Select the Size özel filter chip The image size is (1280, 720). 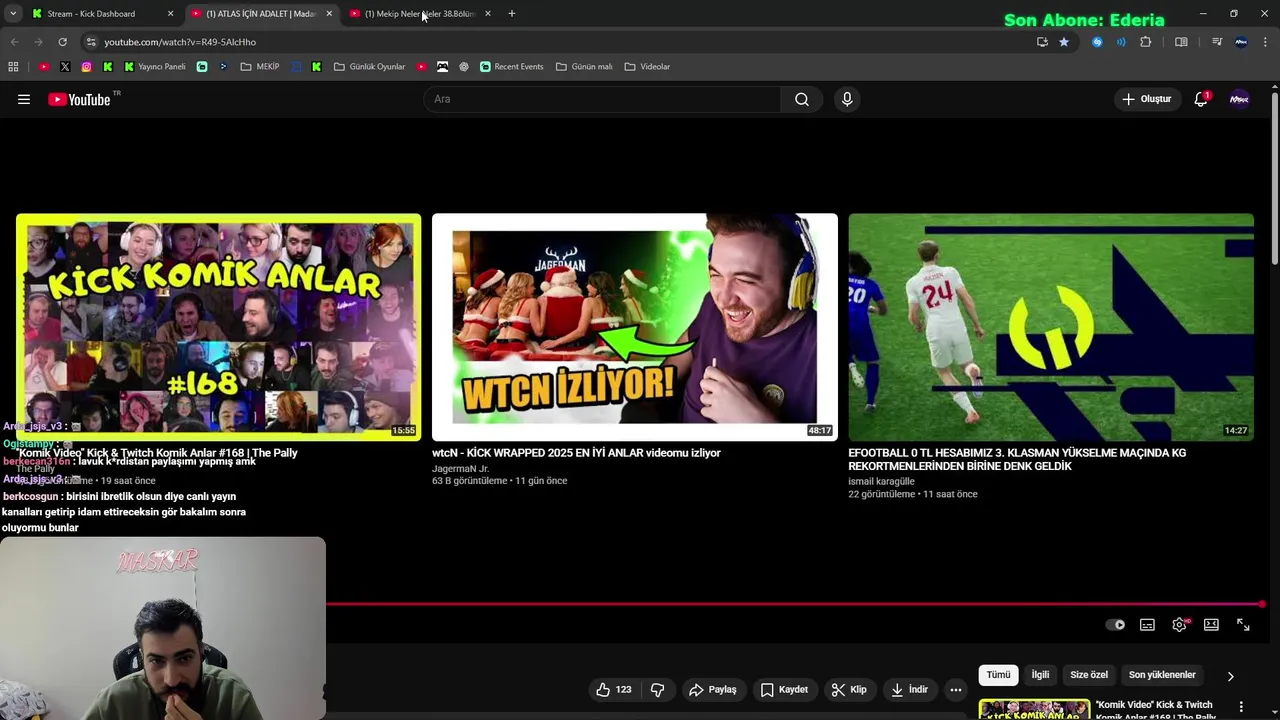[x=1089, y=675]
